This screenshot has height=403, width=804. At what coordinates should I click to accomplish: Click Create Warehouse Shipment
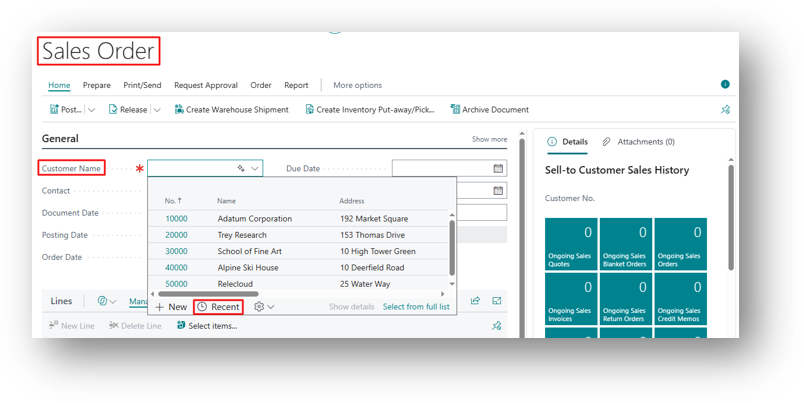[x=232, y=109]
